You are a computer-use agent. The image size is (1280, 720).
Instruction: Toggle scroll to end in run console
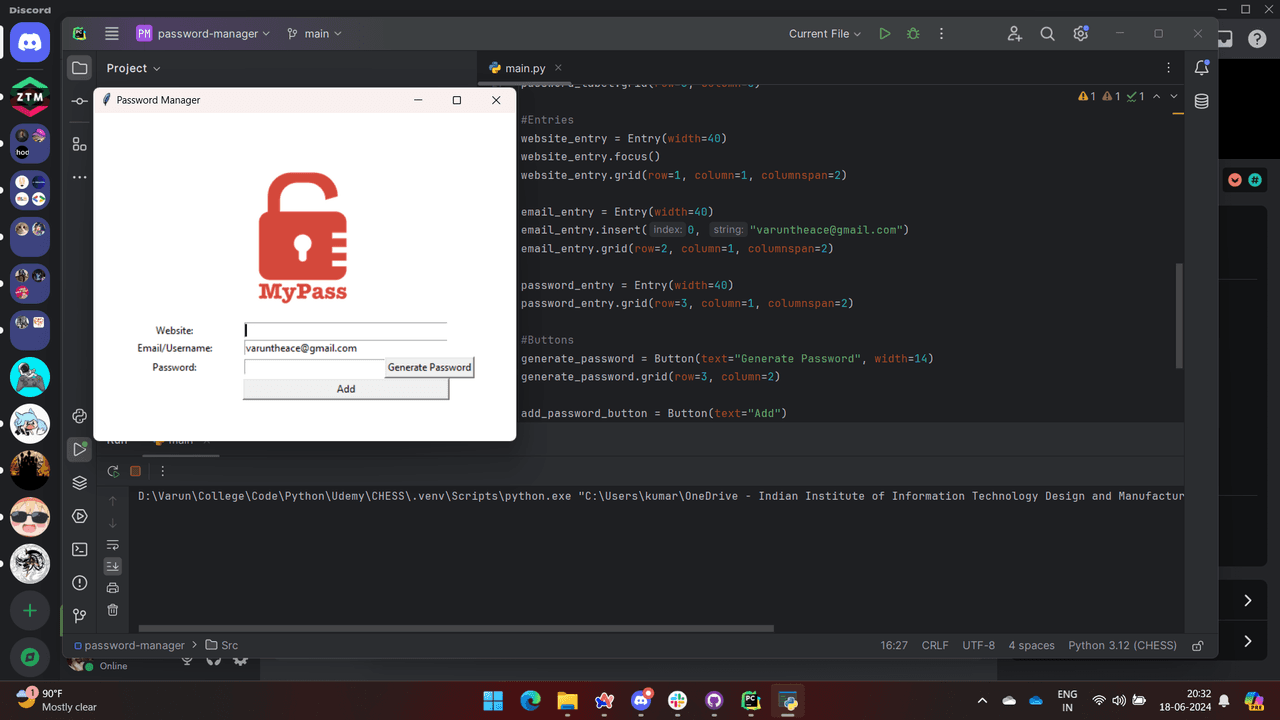coord(113,566)
